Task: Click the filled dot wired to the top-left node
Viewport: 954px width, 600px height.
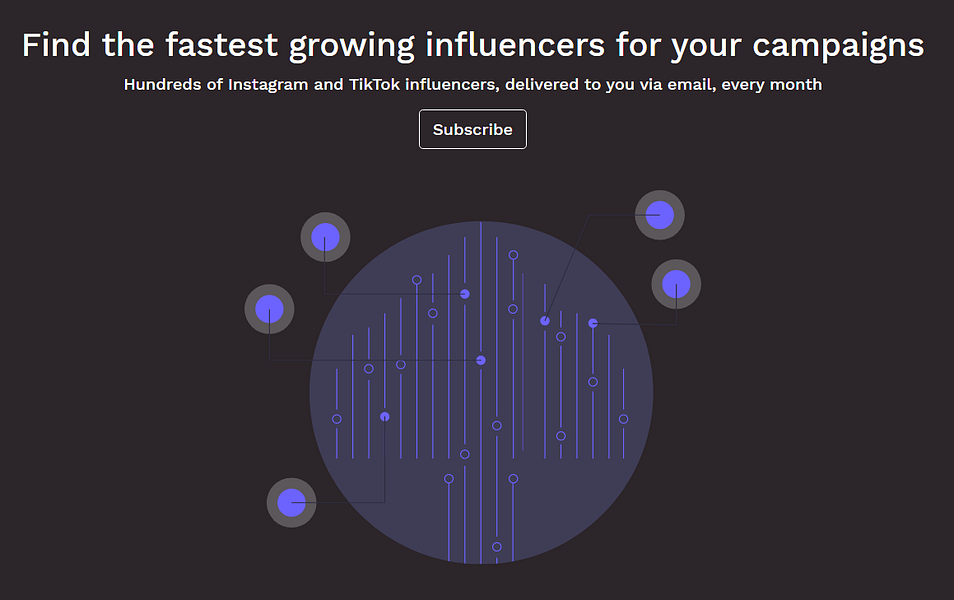Action: tap(465, 294)
